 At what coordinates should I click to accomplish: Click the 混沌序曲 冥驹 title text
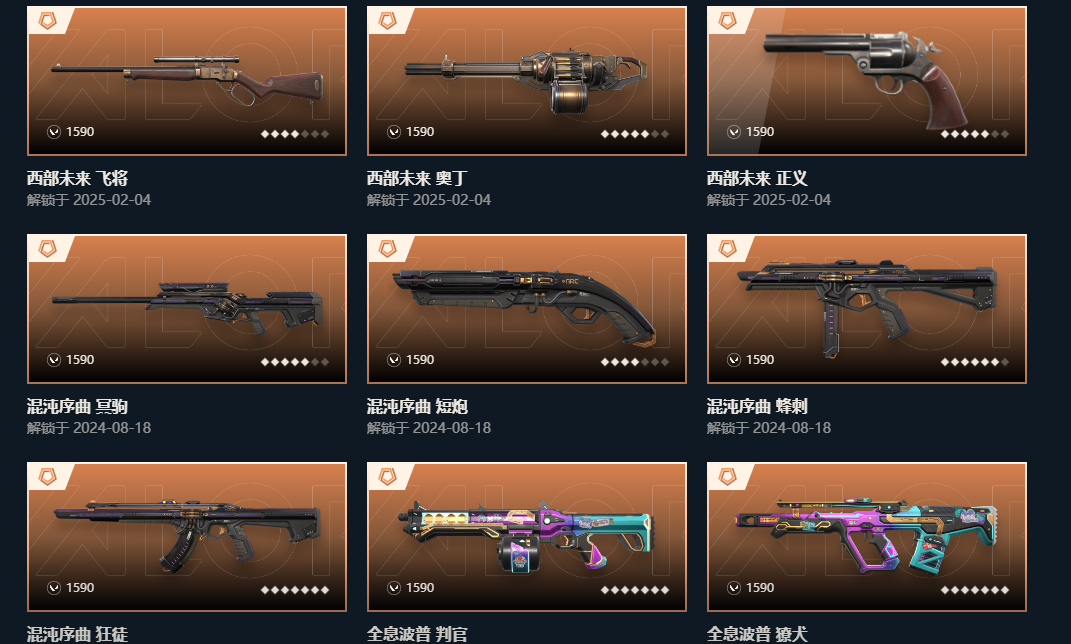(x=77, y=406)
